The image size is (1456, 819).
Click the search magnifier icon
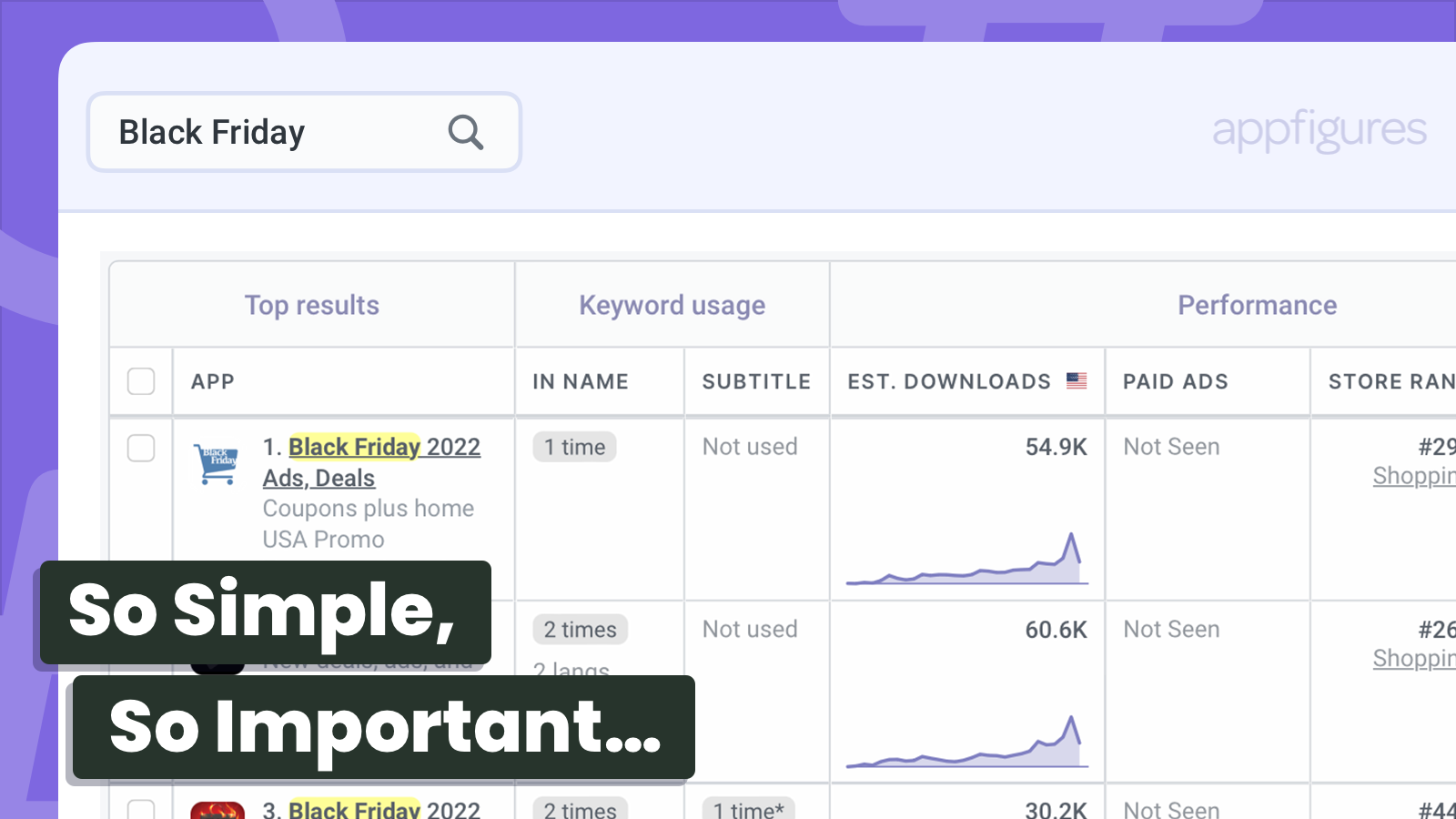pyautogui.click(x=465, y=133)
